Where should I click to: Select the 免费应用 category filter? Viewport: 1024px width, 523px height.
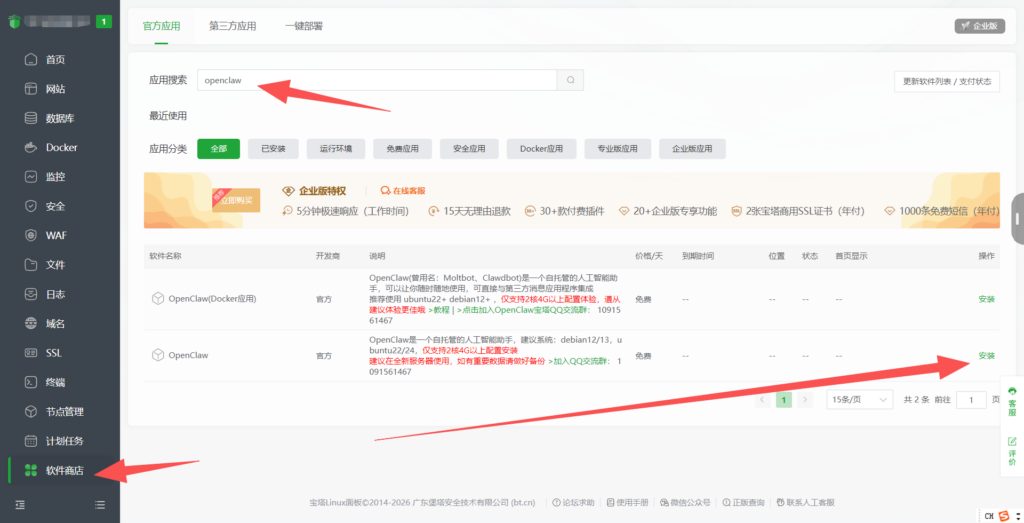coord(402,149)
